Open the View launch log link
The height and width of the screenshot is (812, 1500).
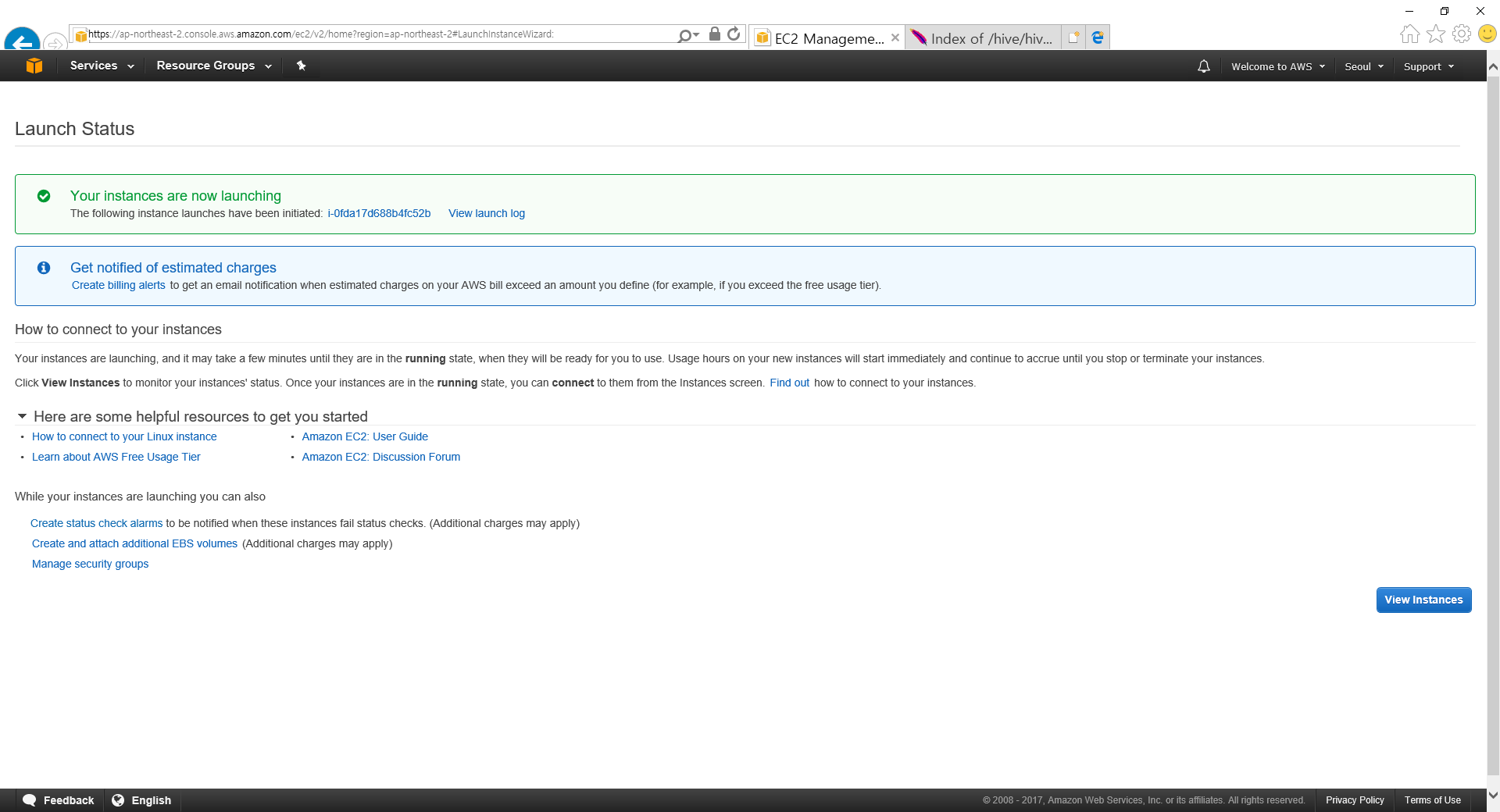pyautogui.click(x=487, y=213)
